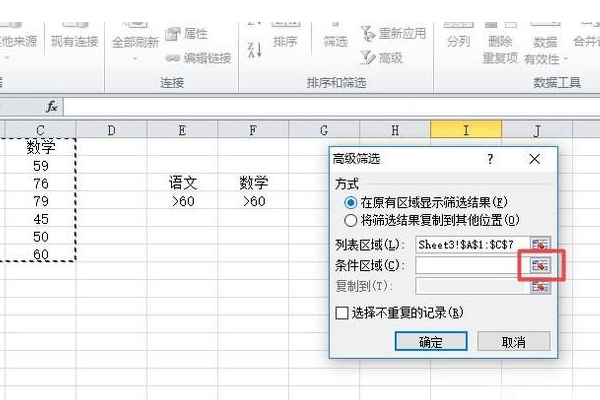Click the range selector icon for 条件区域
600x400 pixels.
[x=540, y=265]
